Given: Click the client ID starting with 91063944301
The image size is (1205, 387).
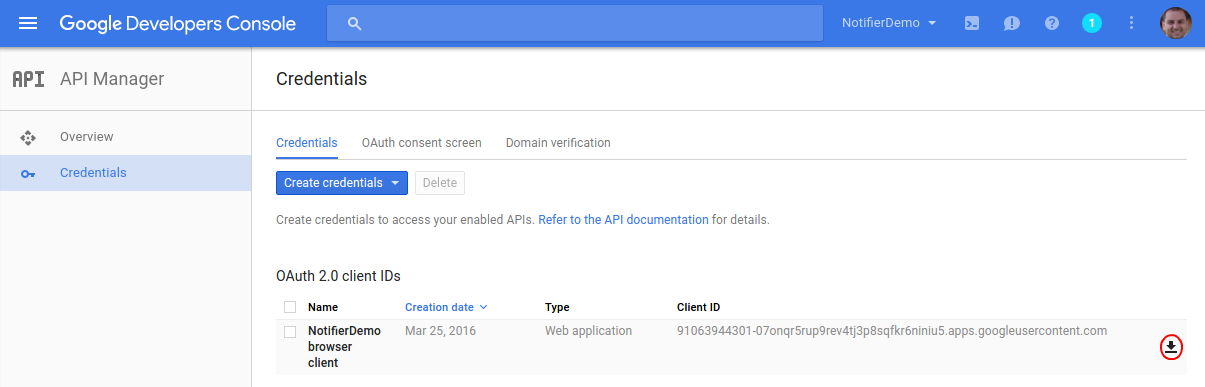Looking at the screenshot, I should [x=892, y=331].
